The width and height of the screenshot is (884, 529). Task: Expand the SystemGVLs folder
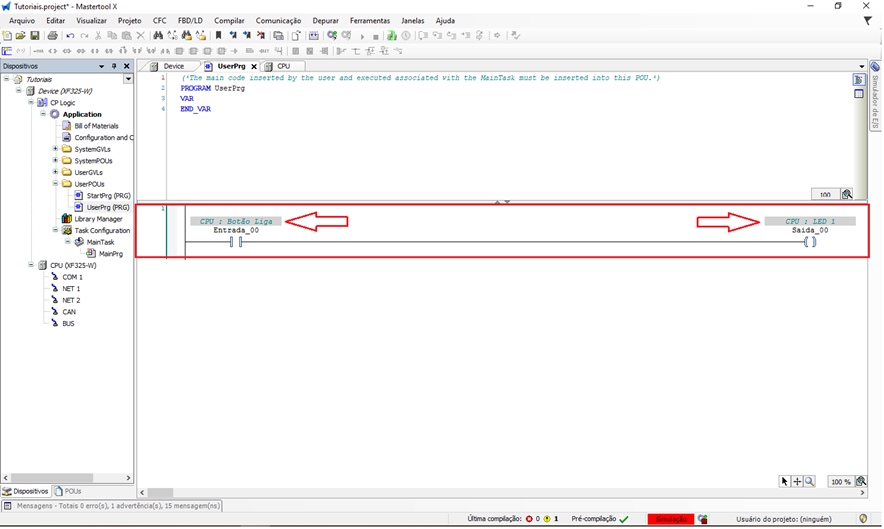pos(55,149)
